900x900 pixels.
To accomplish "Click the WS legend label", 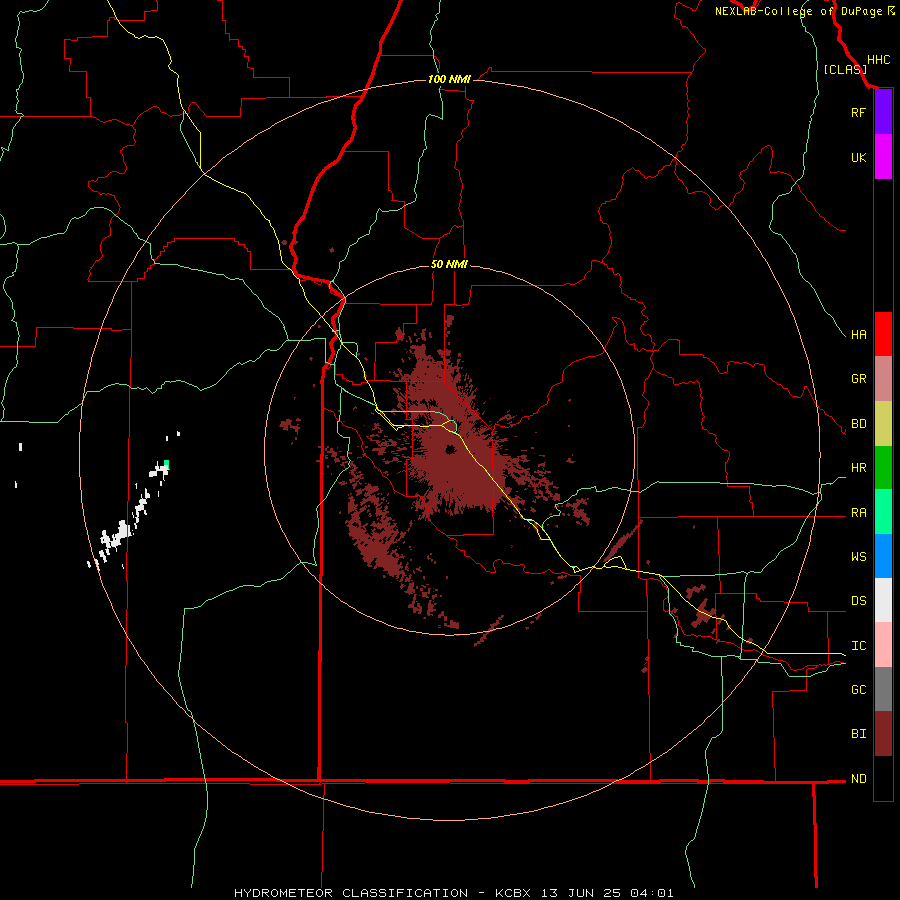I will click(858, 557).
